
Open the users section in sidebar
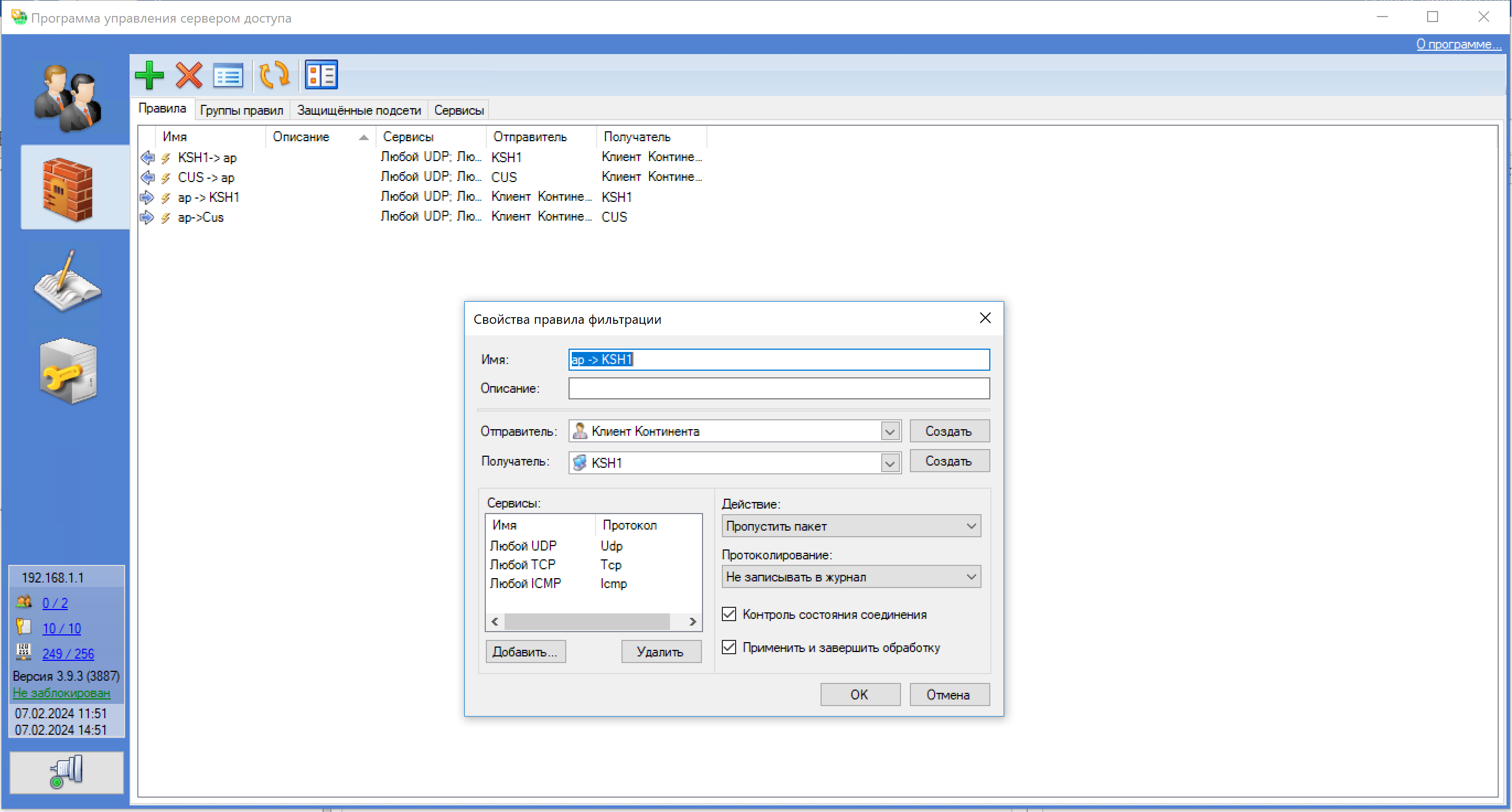pos(68,98)
